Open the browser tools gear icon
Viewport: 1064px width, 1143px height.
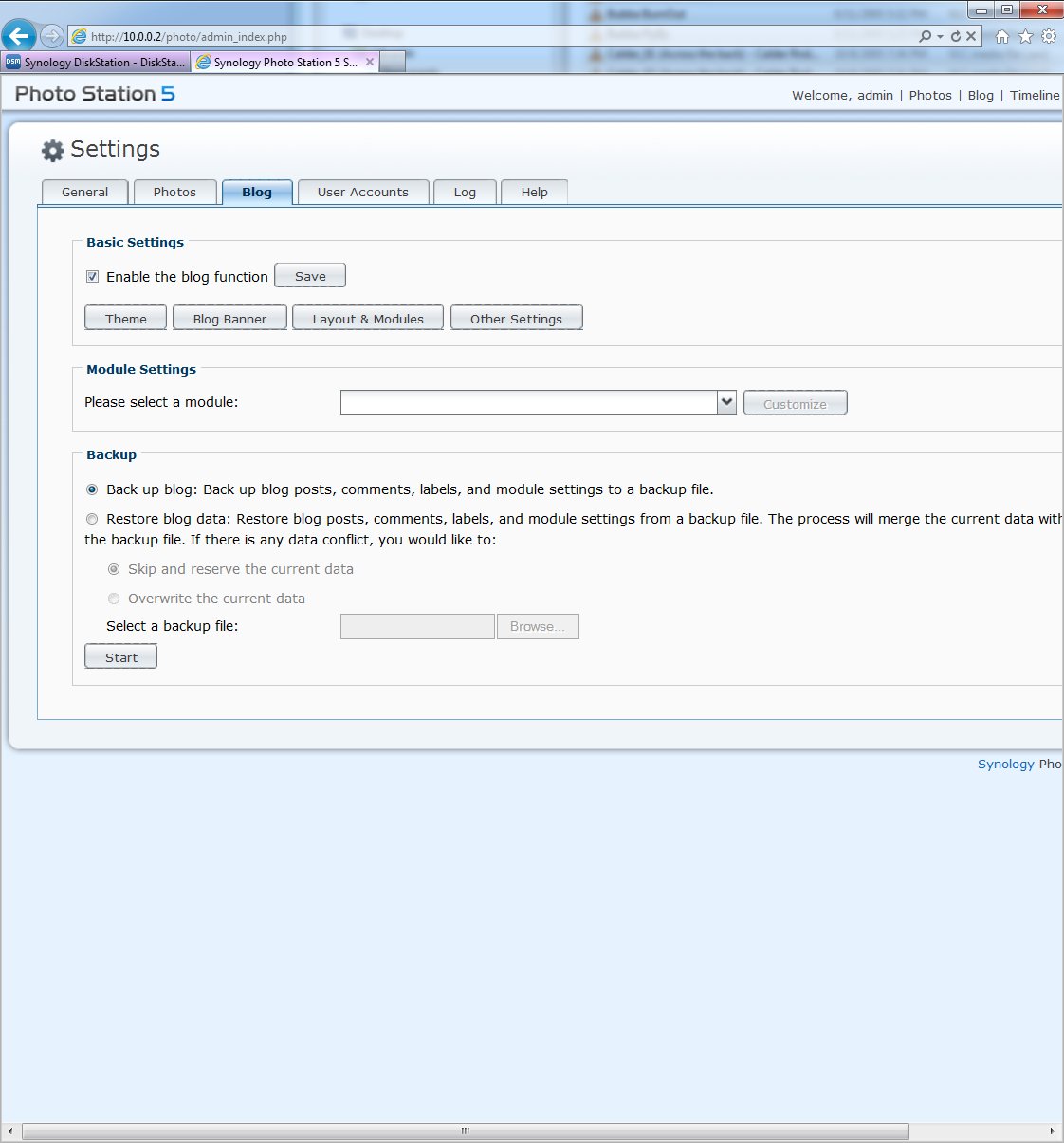coord(1049,36)
